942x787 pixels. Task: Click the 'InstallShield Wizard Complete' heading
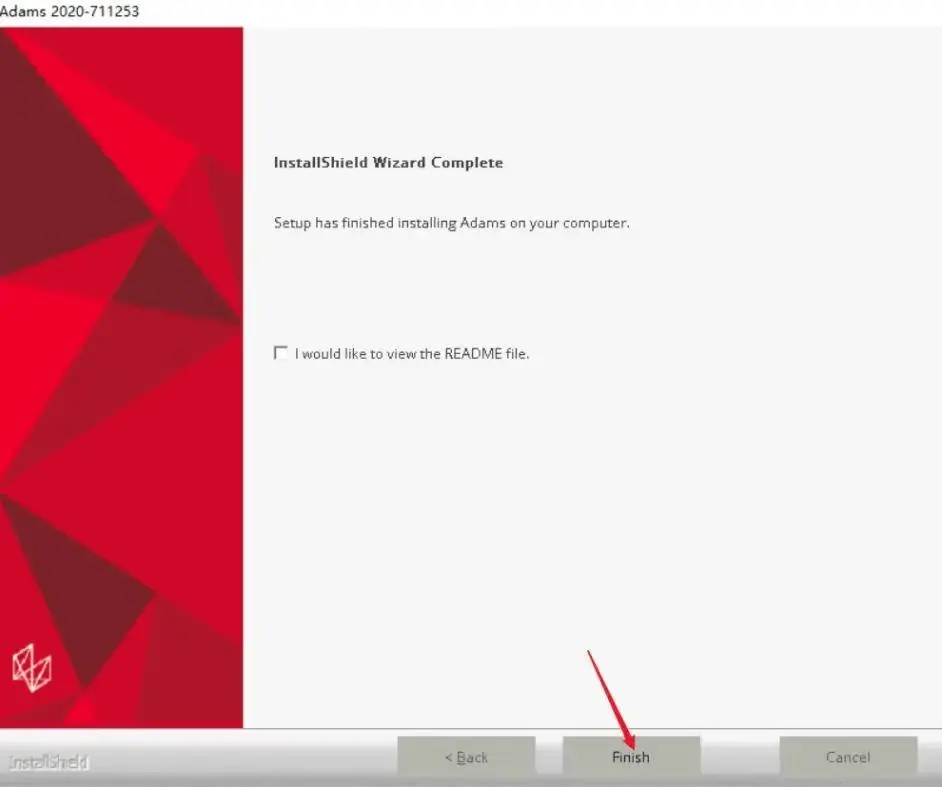click(x=388, y=163)
